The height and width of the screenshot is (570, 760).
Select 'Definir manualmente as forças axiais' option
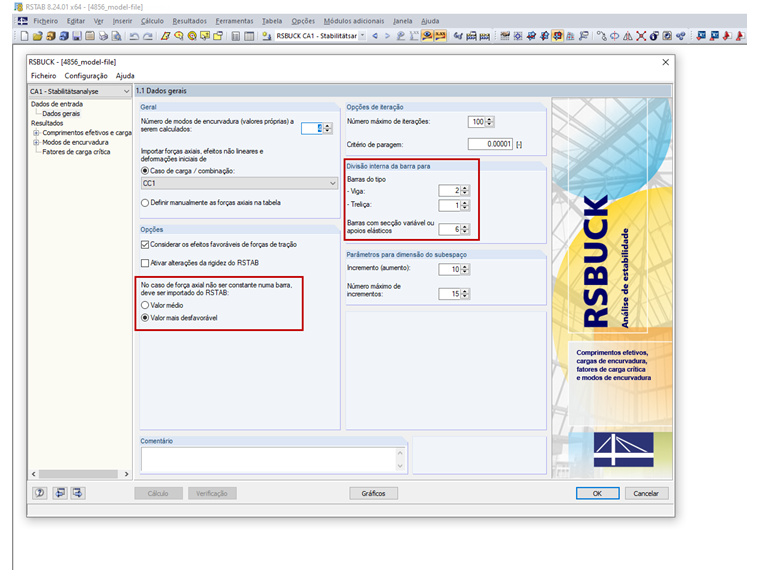point(145,203)
